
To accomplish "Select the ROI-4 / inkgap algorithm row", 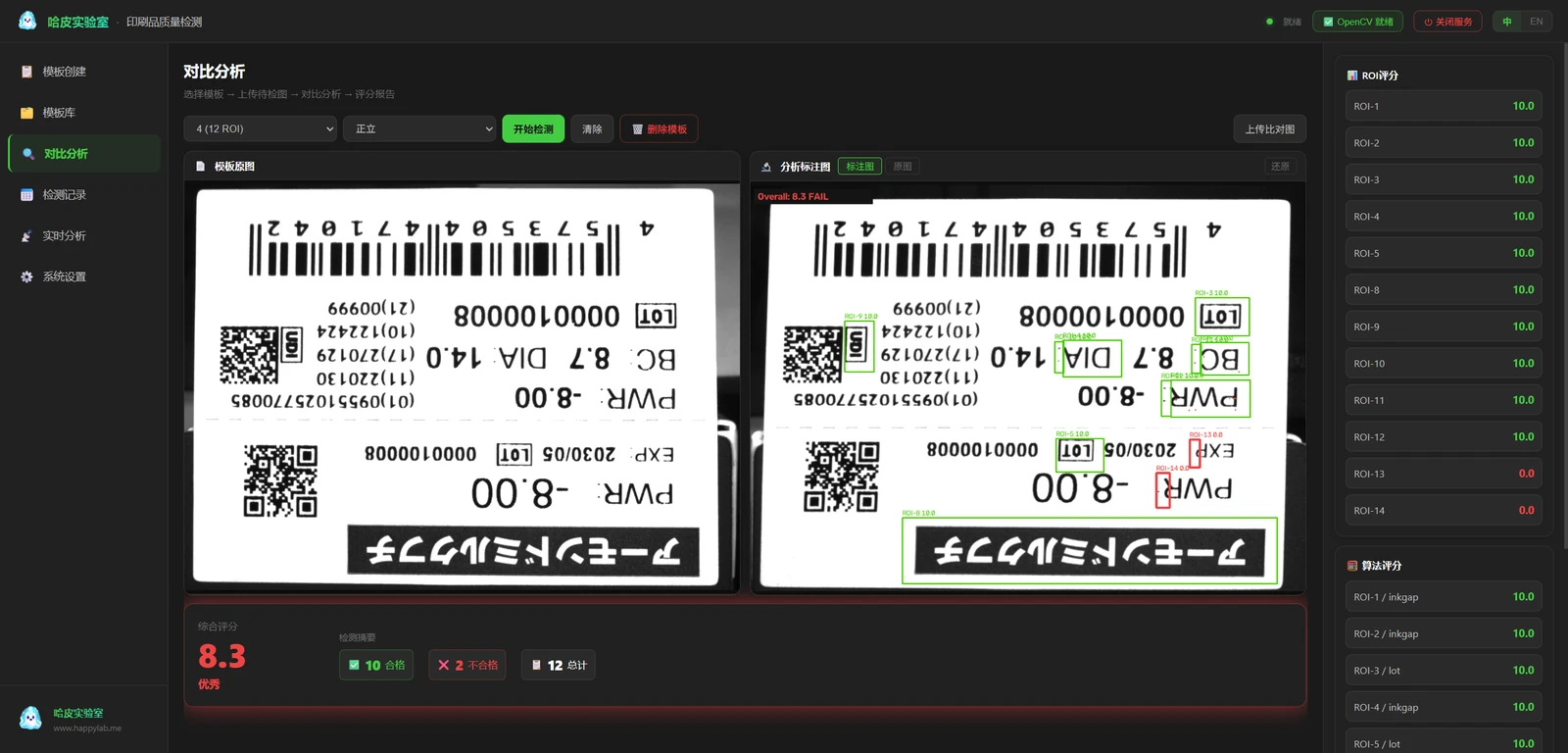I will tap(1444, 707).
